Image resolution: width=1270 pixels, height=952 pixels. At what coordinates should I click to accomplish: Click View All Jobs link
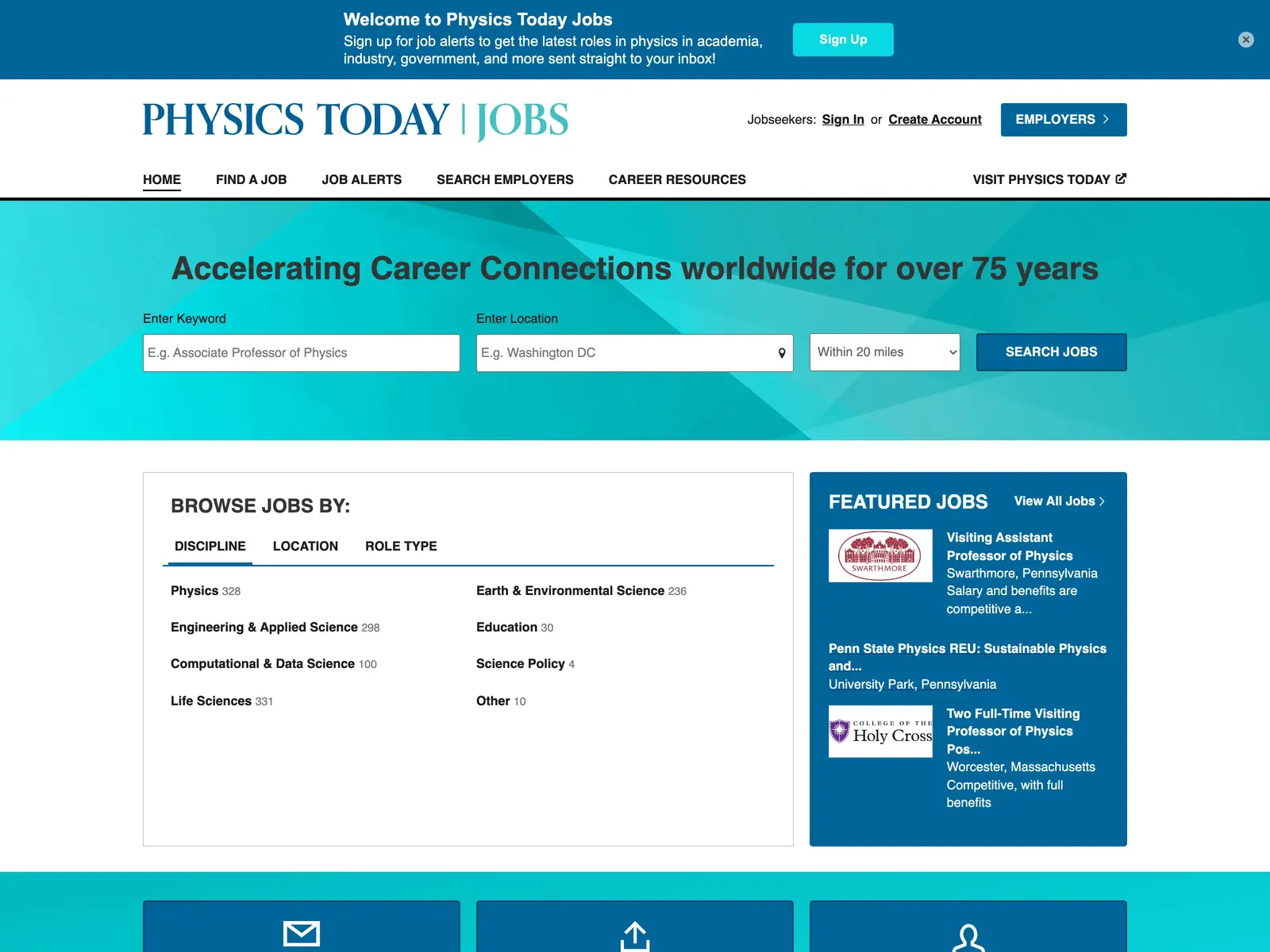1060,501
